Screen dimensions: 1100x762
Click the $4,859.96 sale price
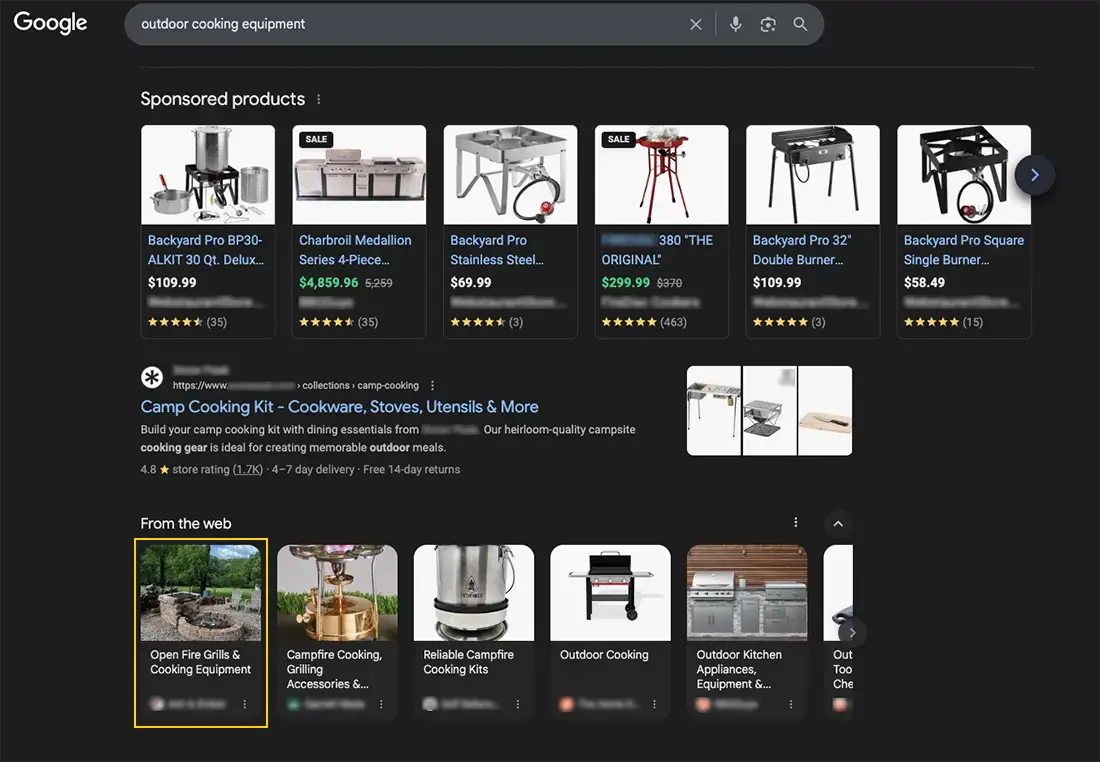tap(328, 283)
